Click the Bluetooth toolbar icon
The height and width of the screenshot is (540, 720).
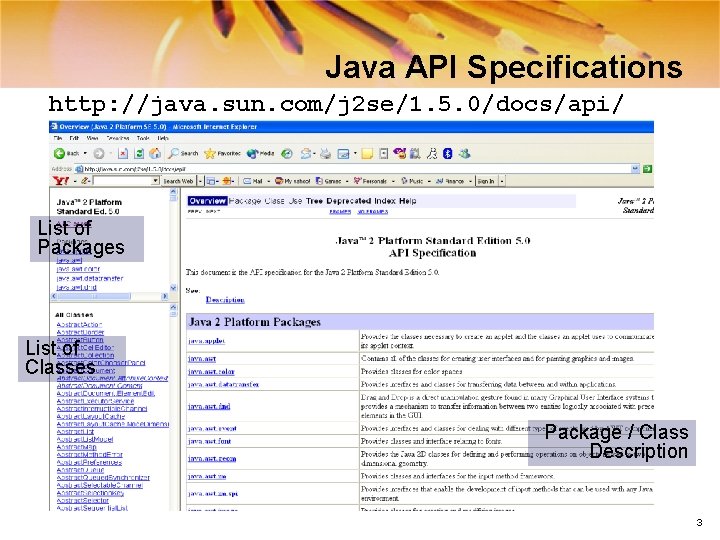click(448, 153)
